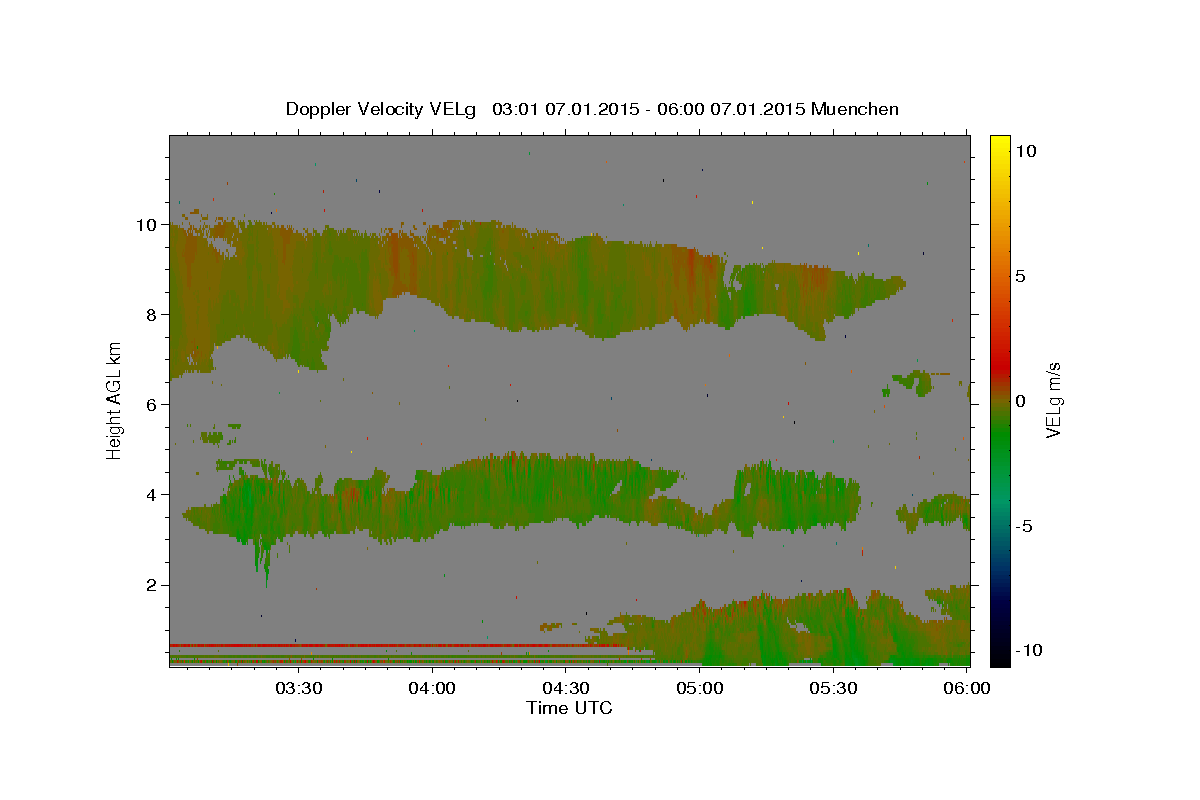Screen dimensions: 1200x800
Task: Click the height axis label 8
Action: pyautogui.click(x=151, y=315)
